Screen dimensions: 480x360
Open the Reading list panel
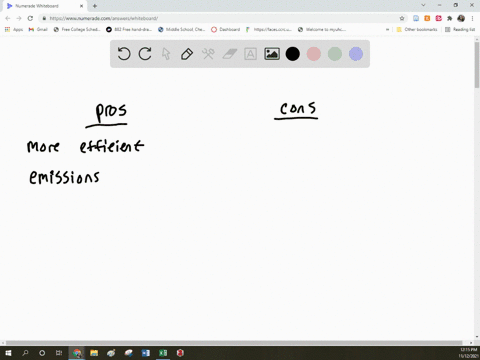point(460,29)
